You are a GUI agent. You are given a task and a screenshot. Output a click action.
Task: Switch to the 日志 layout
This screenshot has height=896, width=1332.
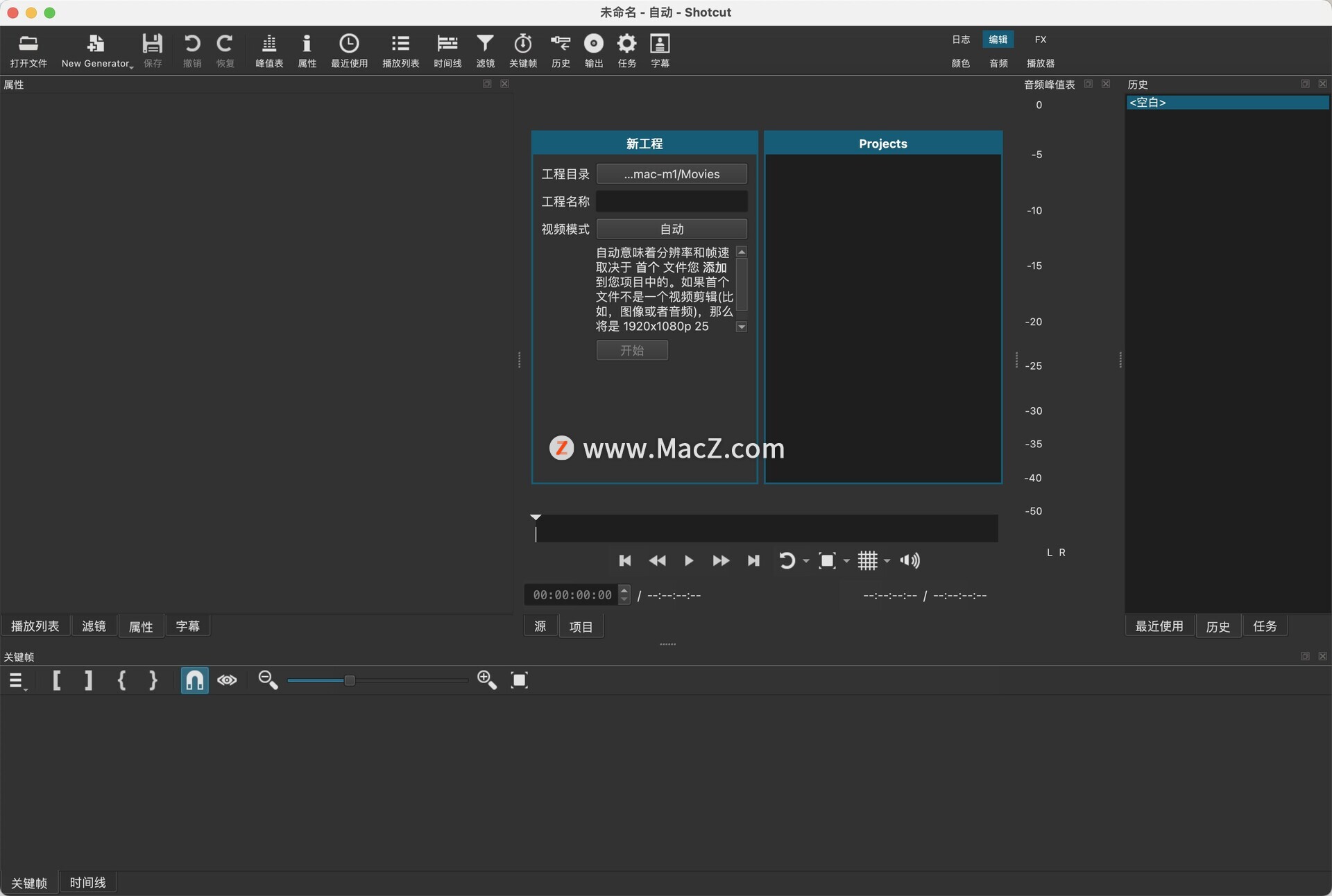(x=961, y=40)
